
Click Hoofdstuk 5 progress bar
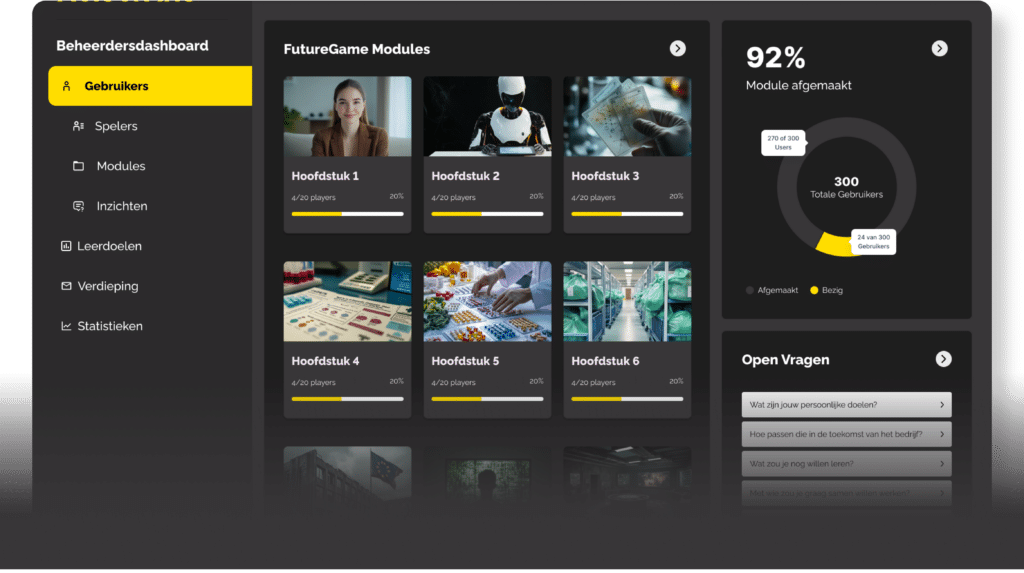487,399
